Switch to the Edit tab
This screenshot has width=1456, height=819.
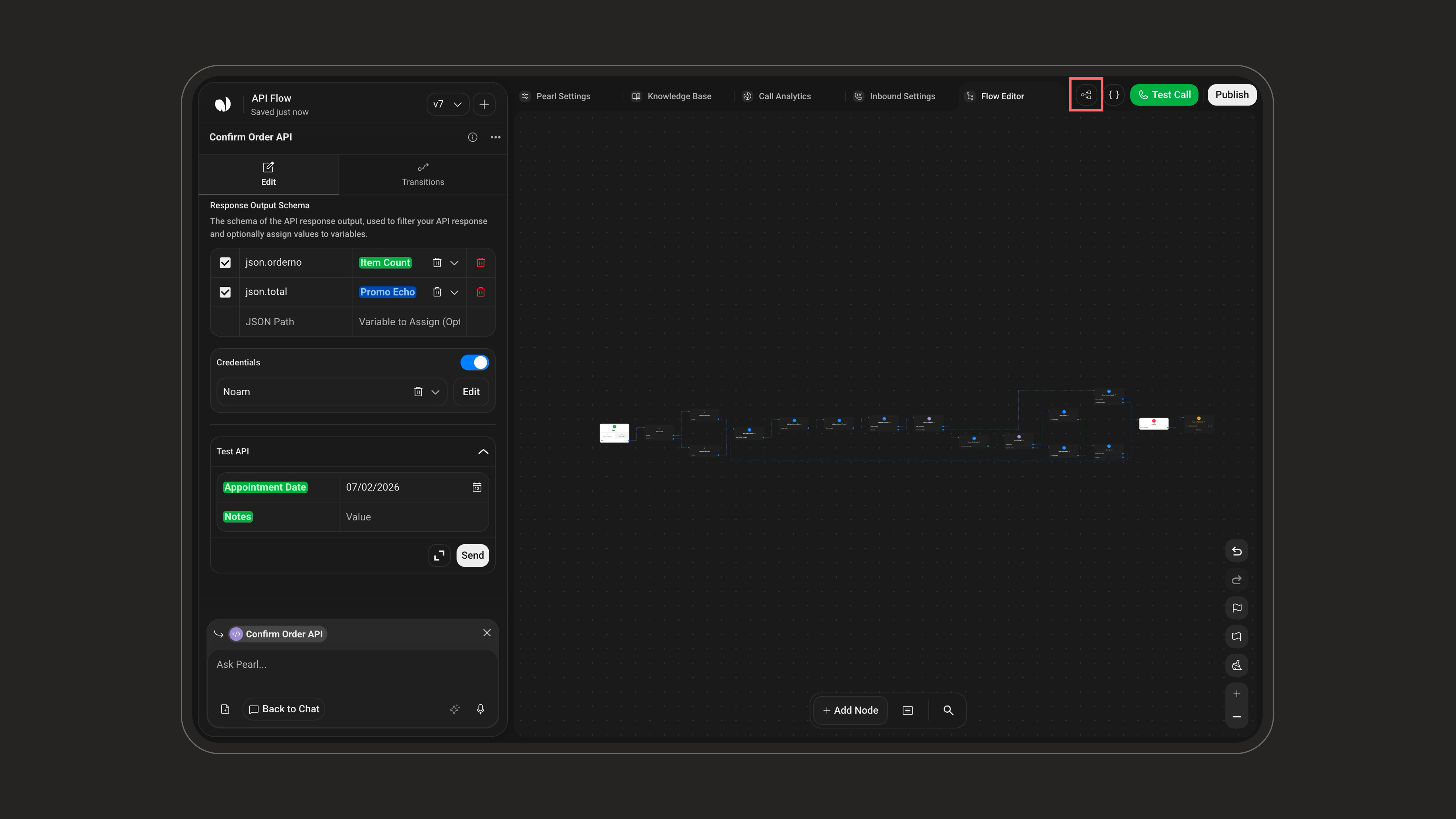268,175
